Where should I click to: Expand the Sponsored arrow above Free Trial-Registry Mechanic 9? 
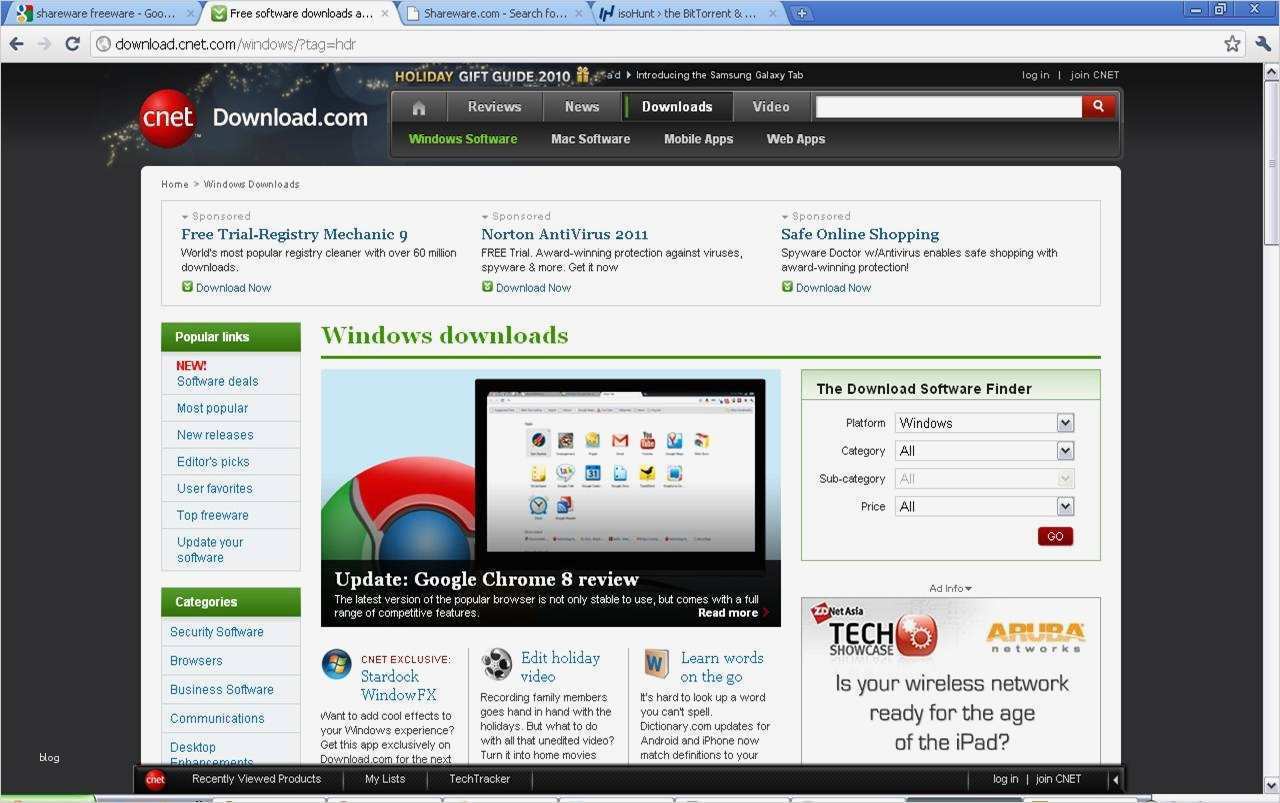(185, 217)
